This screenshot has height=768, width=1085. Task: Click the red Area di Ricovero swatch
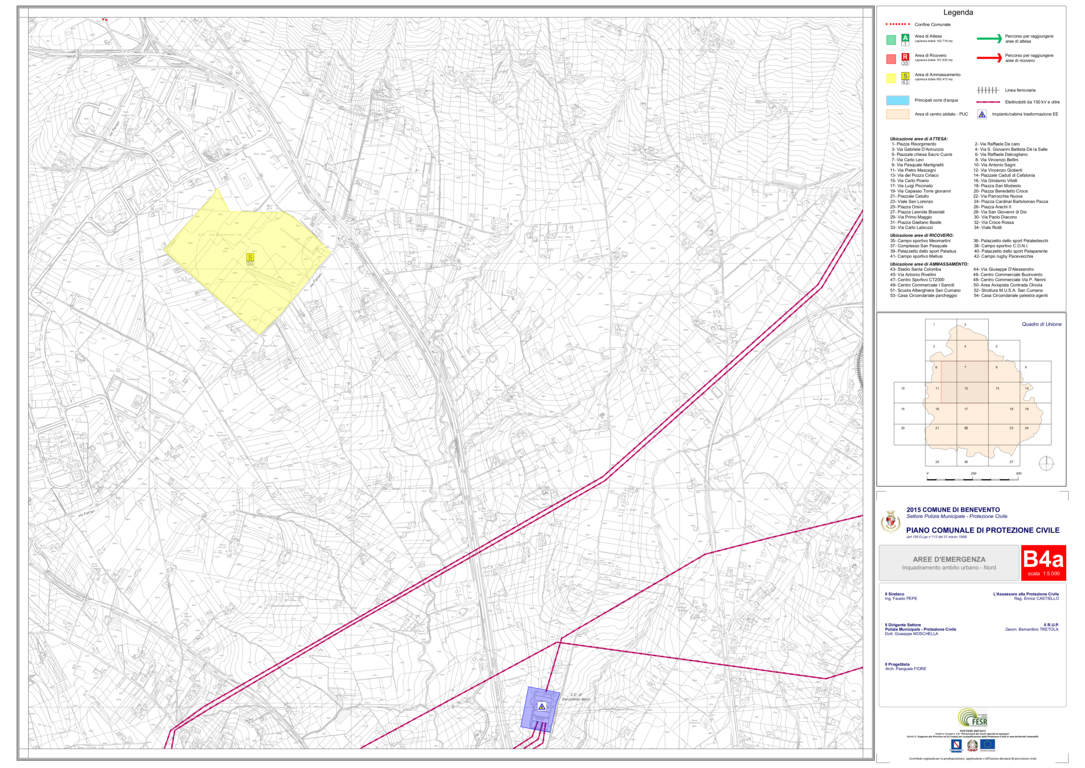click(x=891, y=60)
